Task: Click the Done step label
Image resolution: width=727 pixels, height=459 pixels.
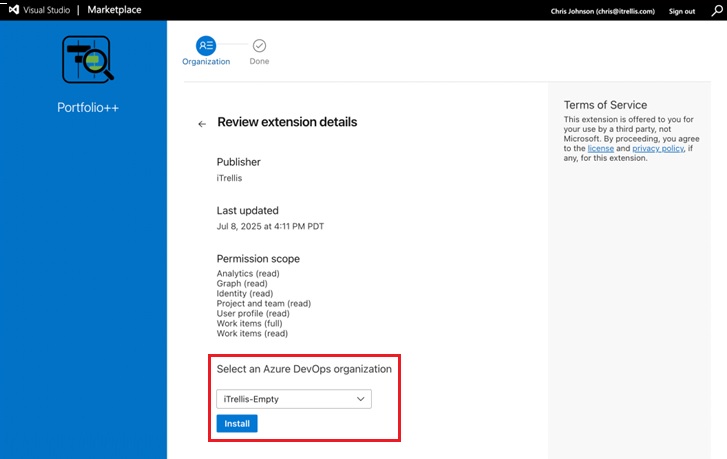Action: point(259,61)
